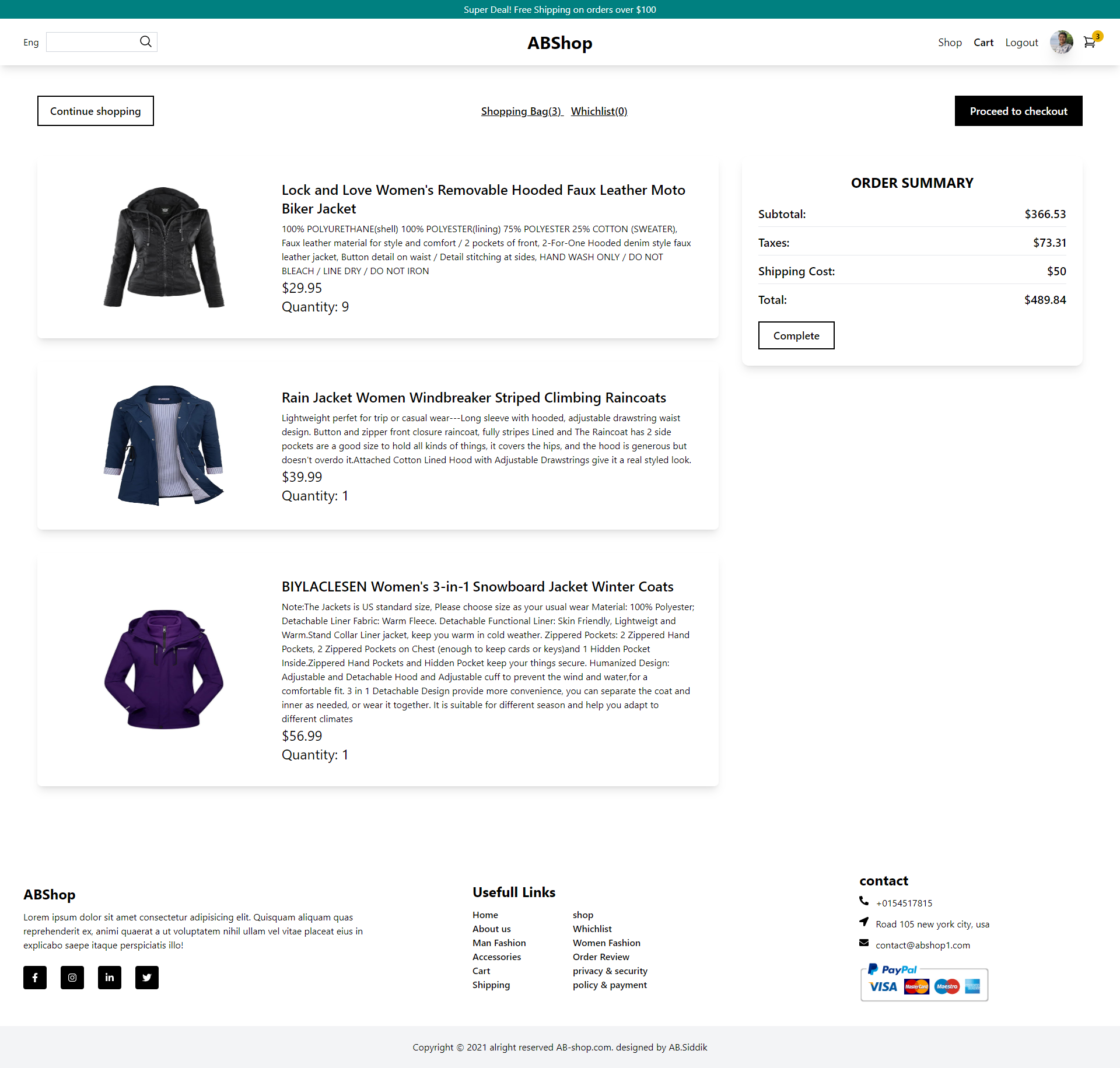
Task: Open the Instagram social icon
Action: [72, 978]
